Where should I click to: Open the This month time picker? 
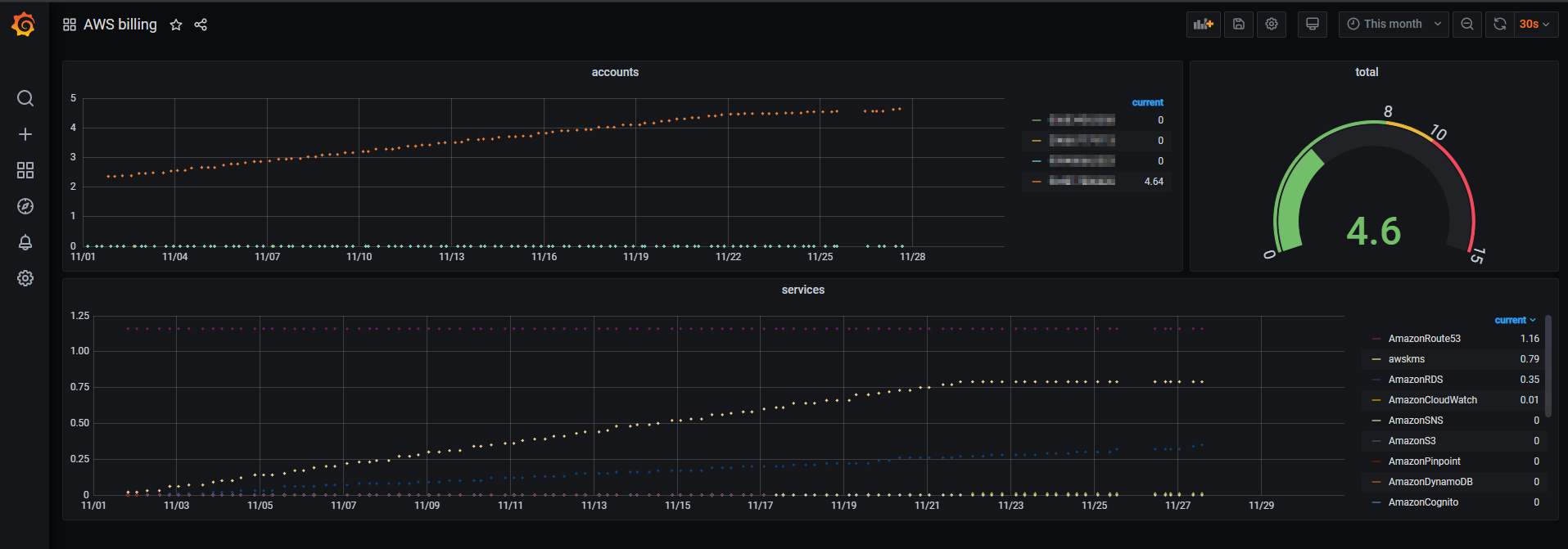pyautogui.click(x=1394, y=24)
